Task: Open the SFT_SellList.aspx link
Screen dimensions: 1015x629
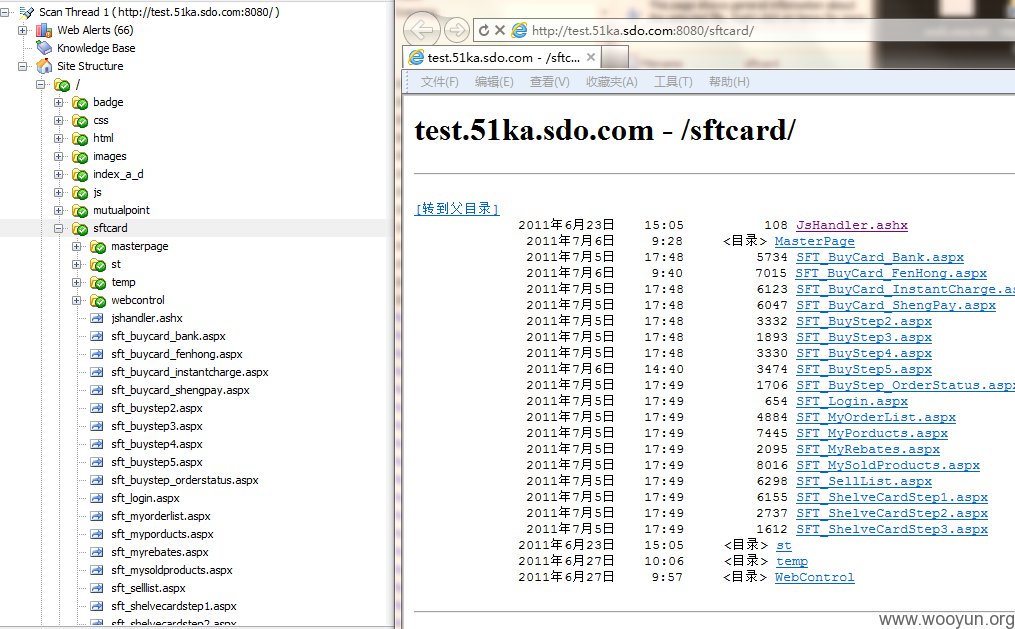Action: 864,481
